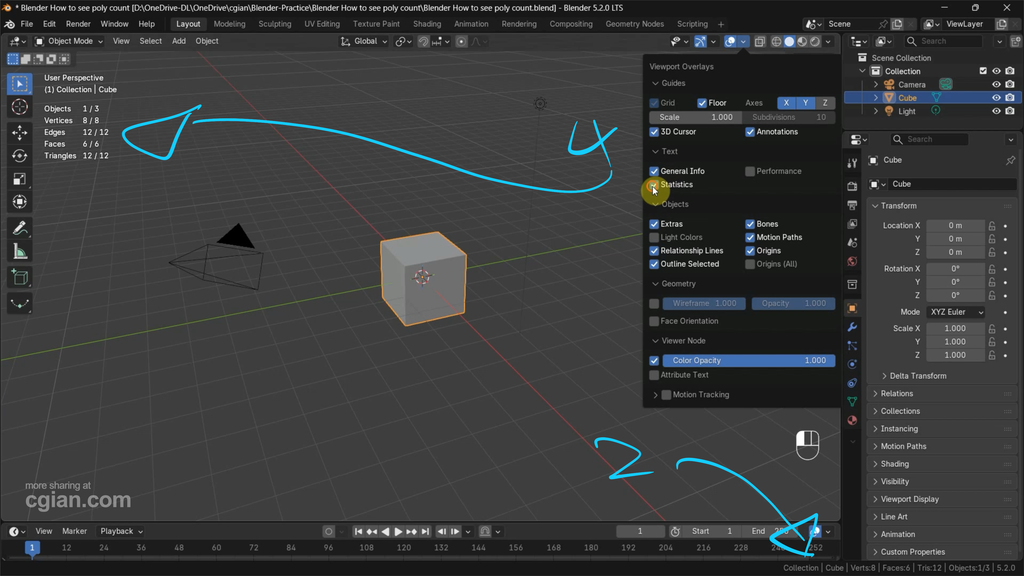This screenshot has height=576, width=1024.
Task: Click the outliner Search field
Action: point(942,41)
